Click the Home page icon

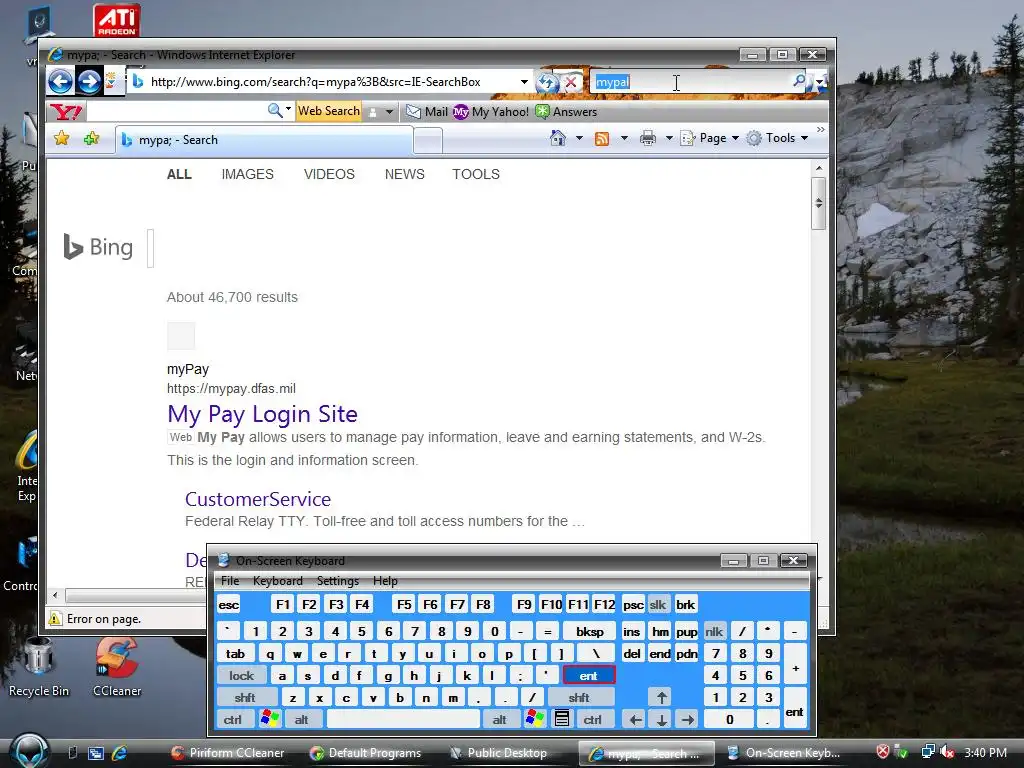(558, 138)
